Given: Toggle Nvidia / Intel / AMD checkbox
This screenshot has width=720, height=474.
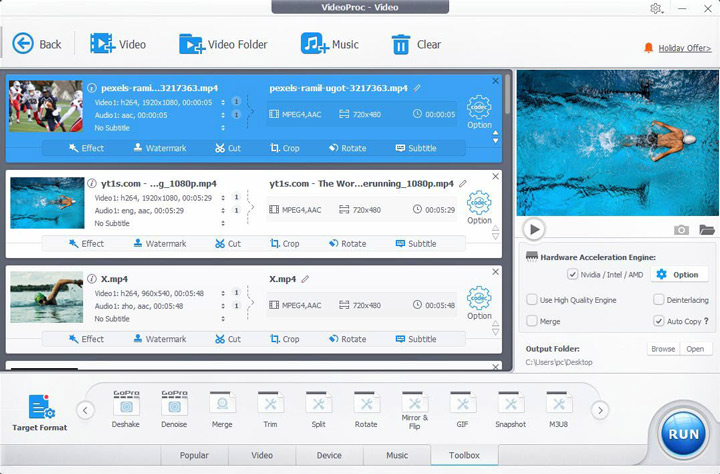Looking at the screenshot, I should click(573, 275).
